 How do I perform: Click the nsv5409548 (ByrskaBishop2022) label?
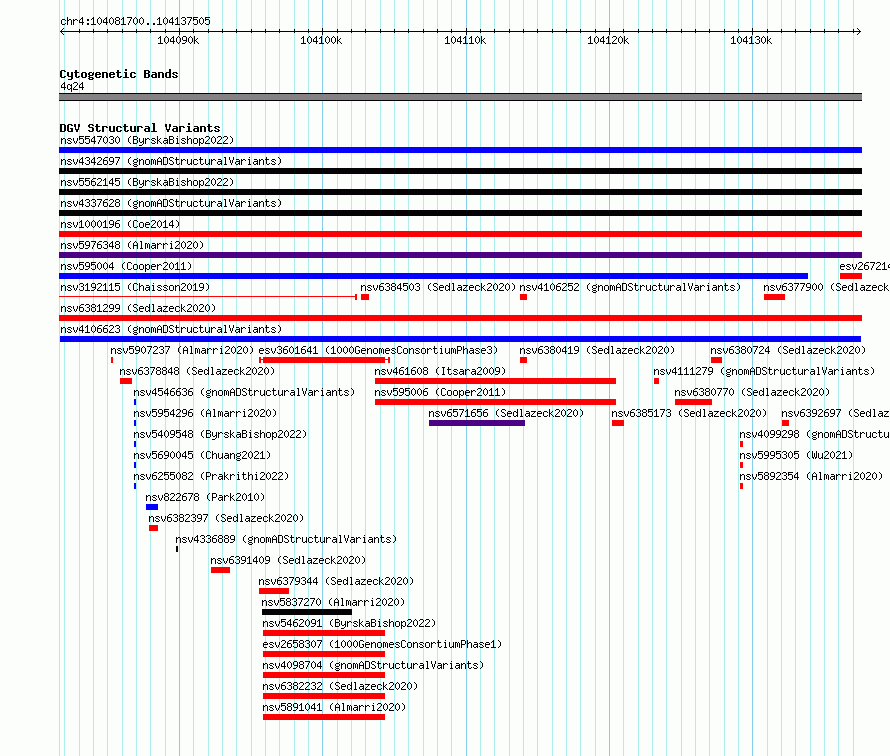(x=220, y=434)
